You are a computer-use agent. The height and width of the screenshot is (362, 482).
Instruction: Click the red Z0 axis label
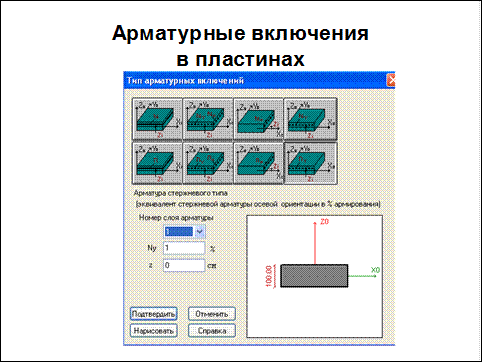click(x=324, y=222)
